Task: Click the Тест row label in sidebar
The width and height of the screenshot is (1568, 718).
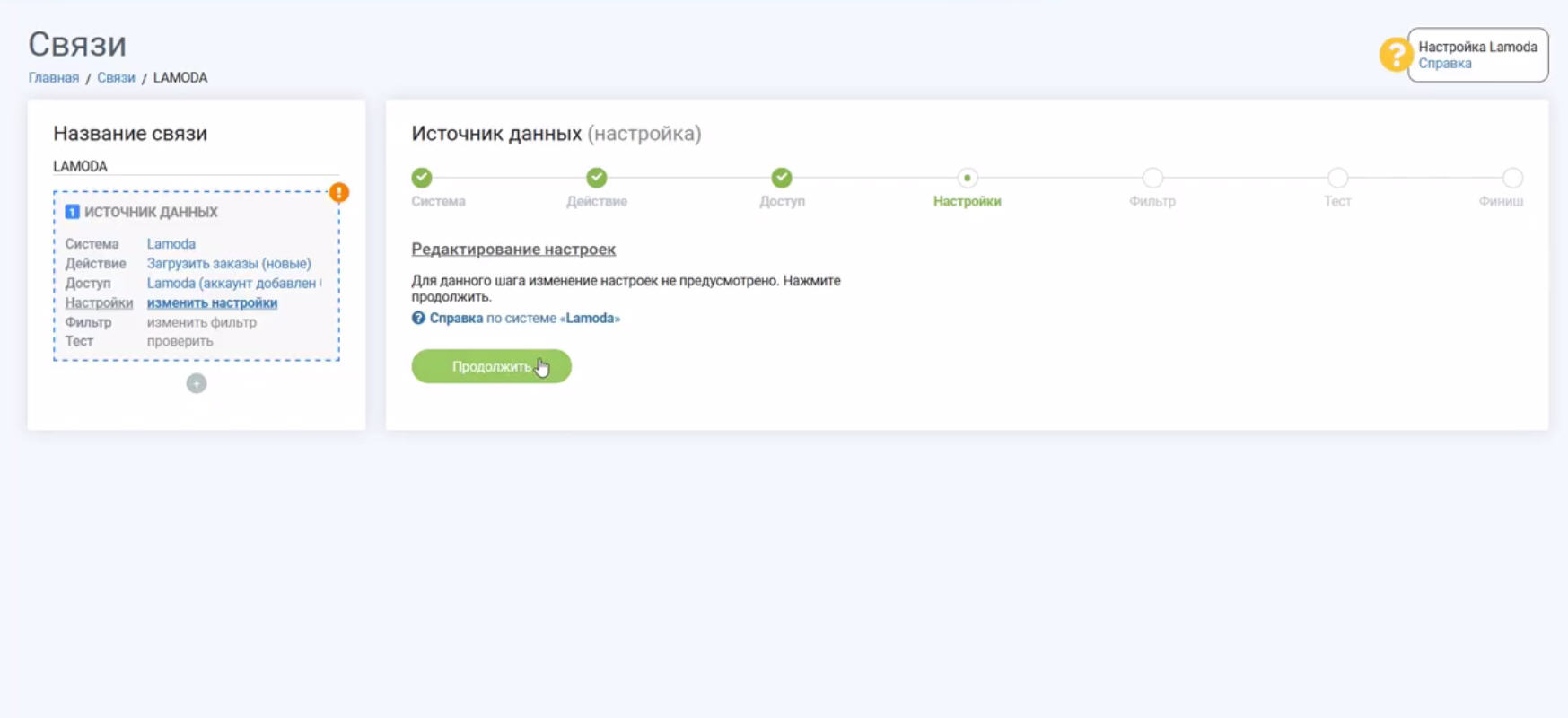Action: [x=79, y=341]
